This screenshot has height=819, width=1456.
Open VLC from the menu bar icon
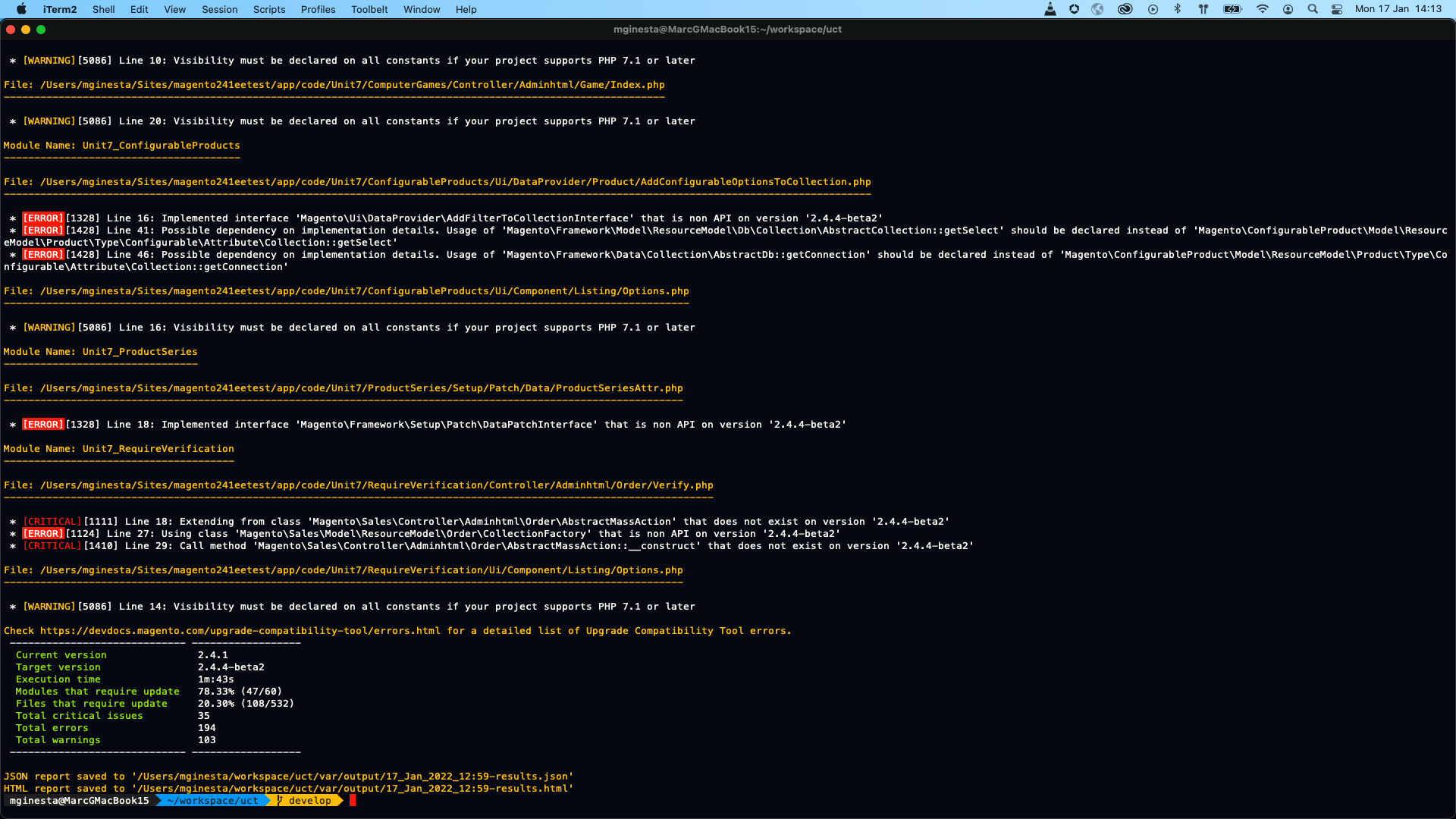[1050, 9]
